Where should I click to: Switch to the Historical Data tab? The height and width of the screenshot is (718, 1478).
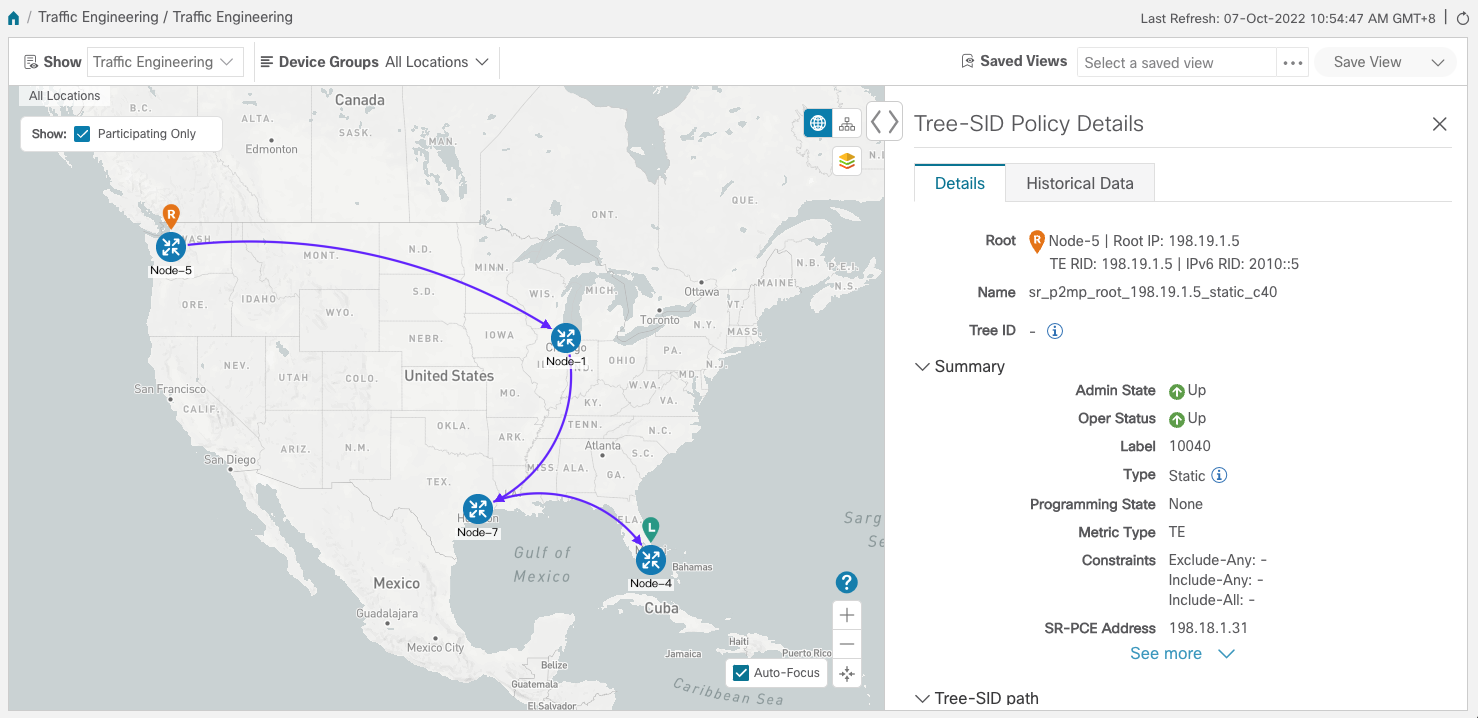(1079, 184)
